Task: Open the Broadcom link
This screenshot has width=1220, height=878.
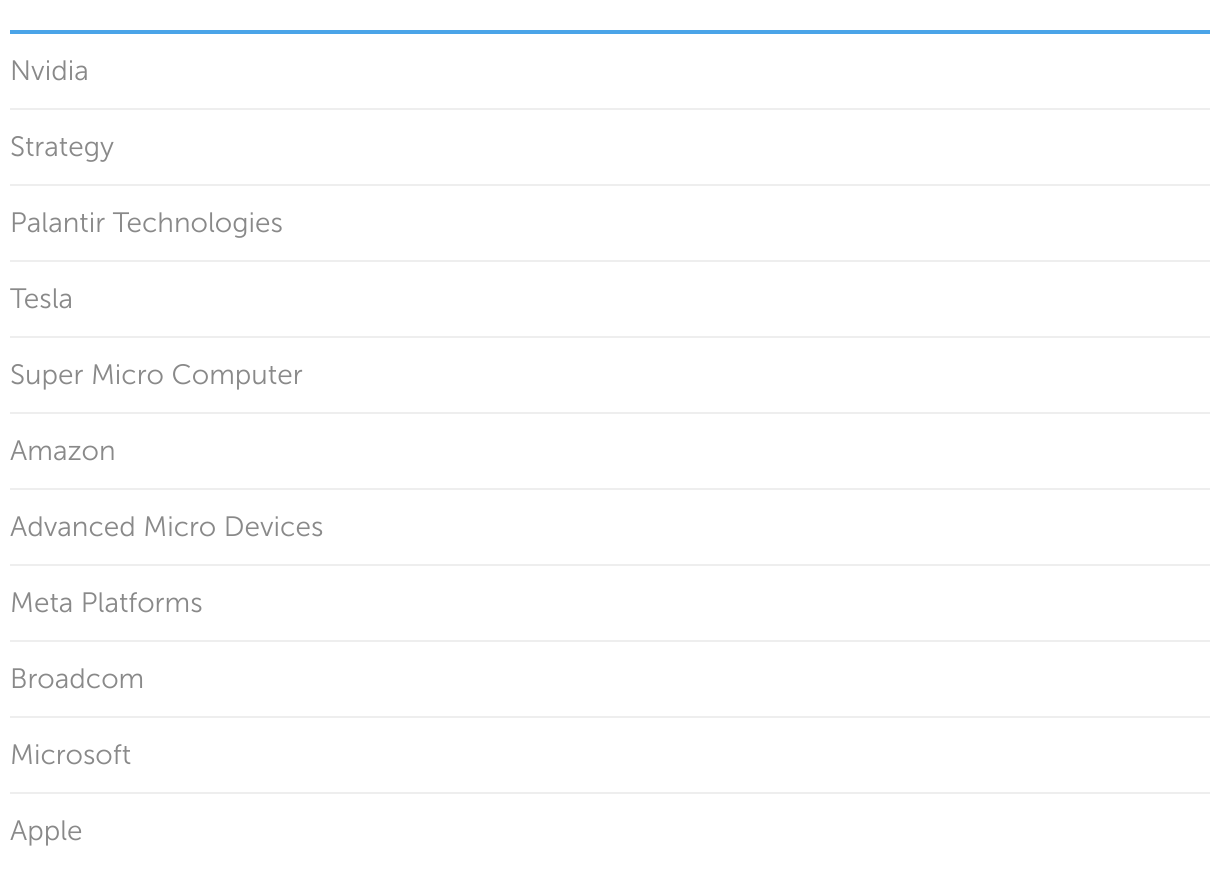Action: [77, 679]
